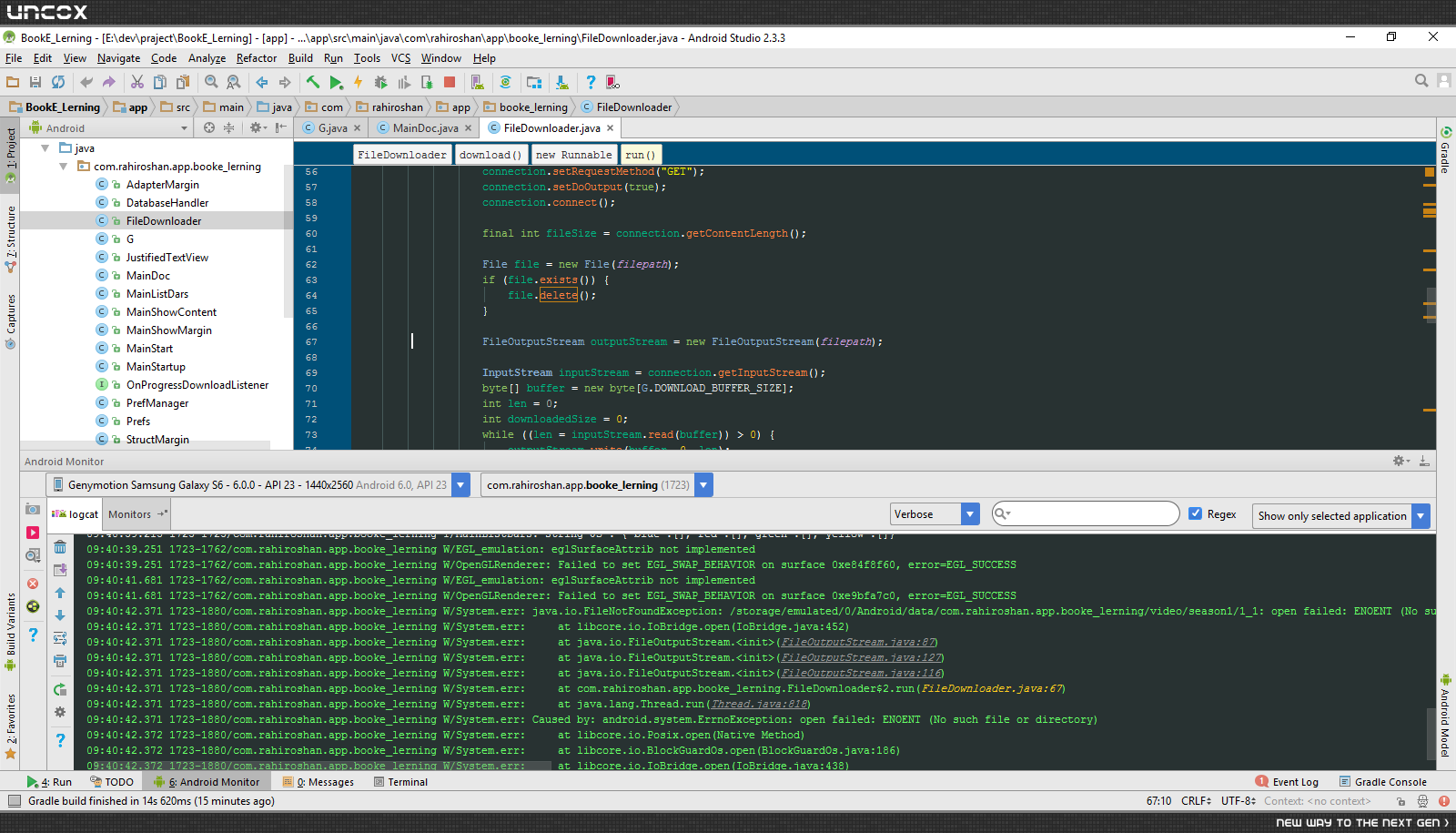Toggle the 1: Project tool window
Screen dimensions: 1456x833
10,155
